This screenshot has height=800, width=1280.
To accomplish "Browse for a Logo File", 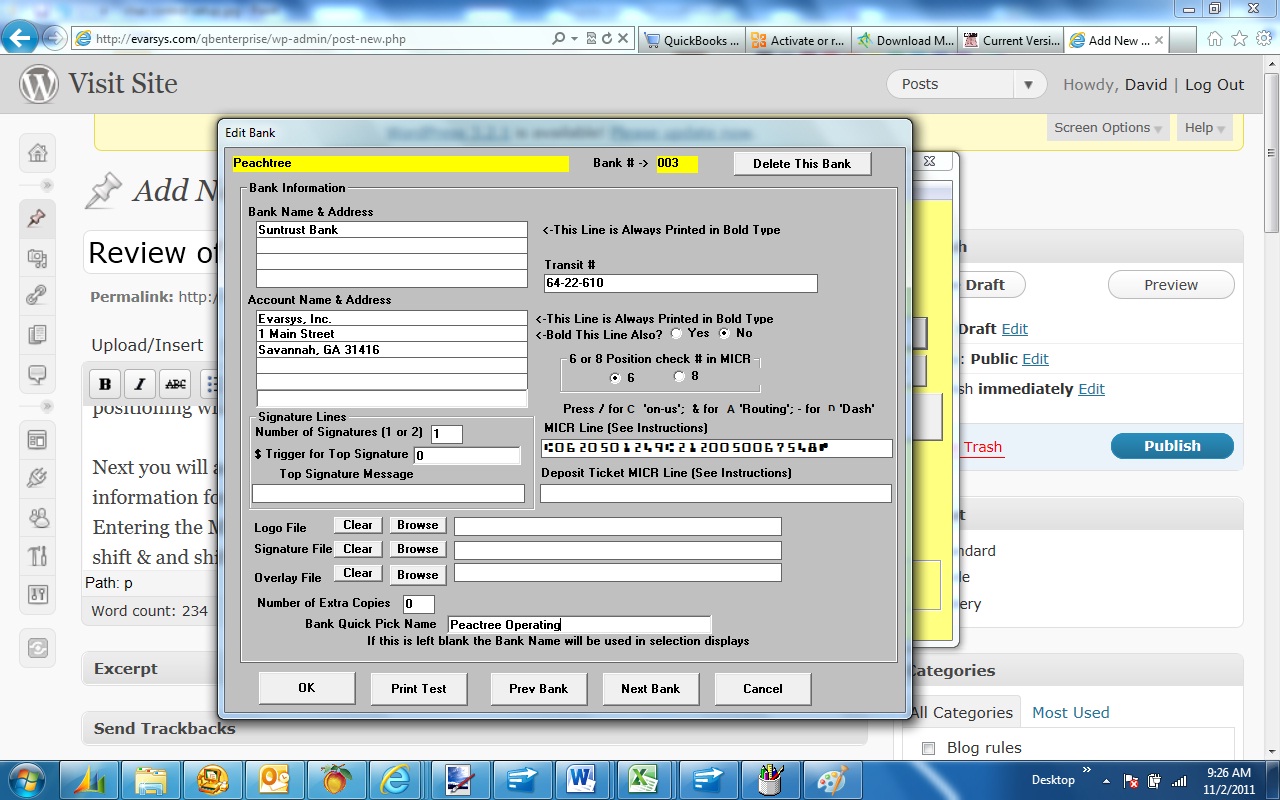I will point(417,525).
